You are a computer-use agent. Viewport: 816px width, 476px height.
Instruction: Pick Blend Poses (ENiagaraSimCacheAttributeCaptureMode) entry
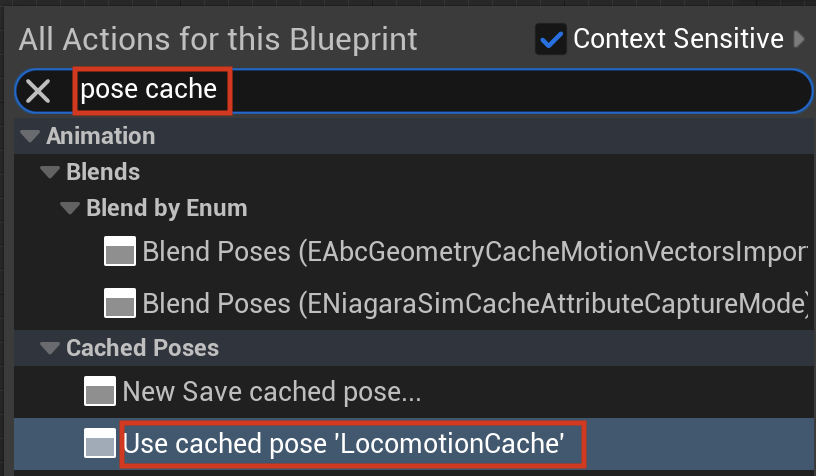(414, 303)
